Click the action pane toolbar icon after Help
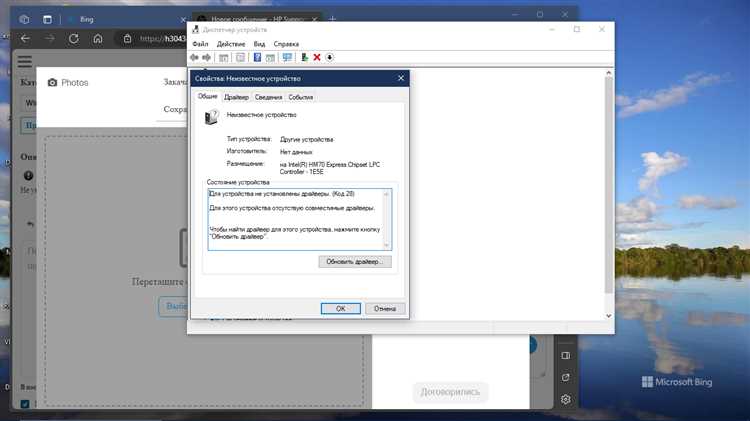The image size is (750, 421). click(x=270, y=57)
